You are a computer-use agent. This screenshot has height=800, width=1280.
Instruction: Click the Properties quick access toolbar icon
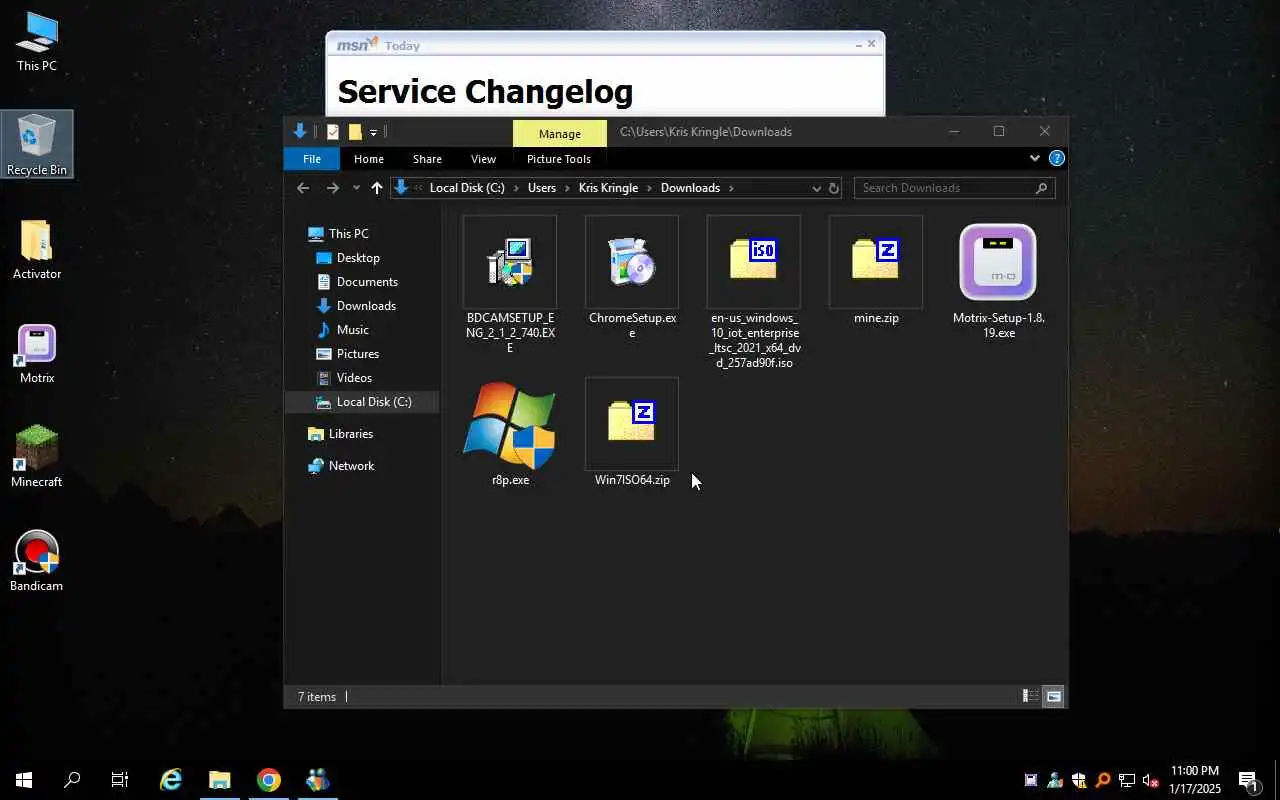[332, 132]
